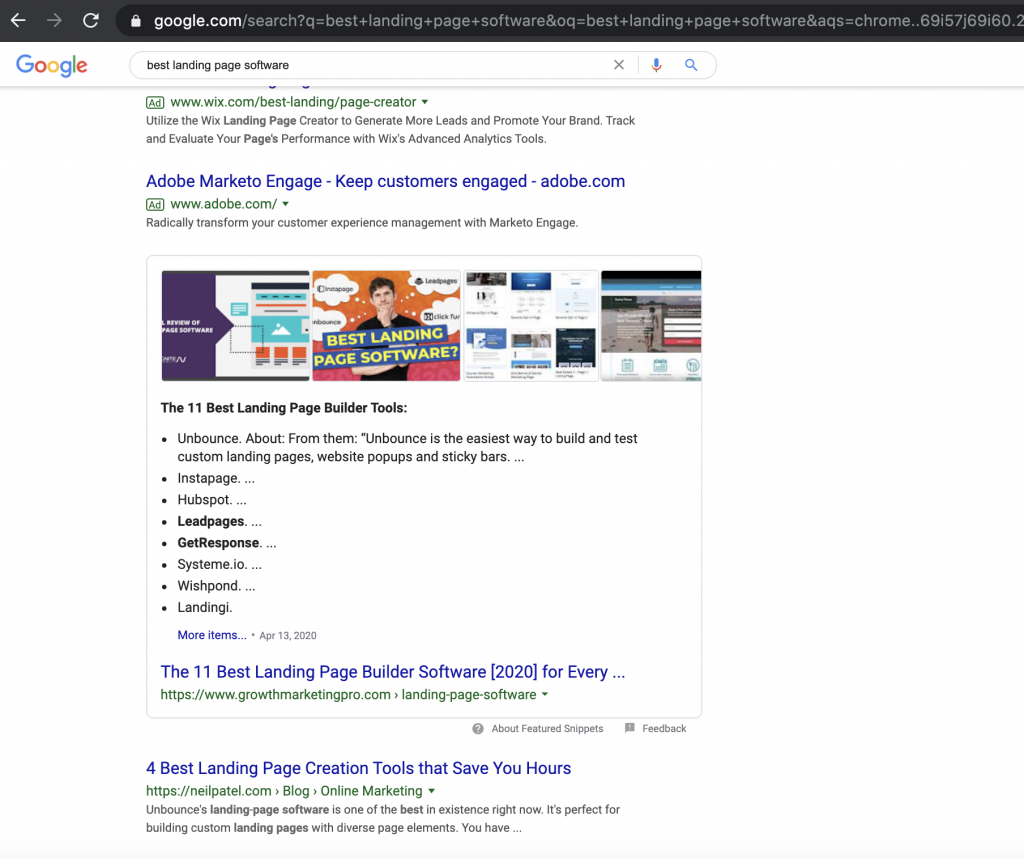Click the Hubspot list item
This screenshot has width=1024, height=859.
(212, 500)
